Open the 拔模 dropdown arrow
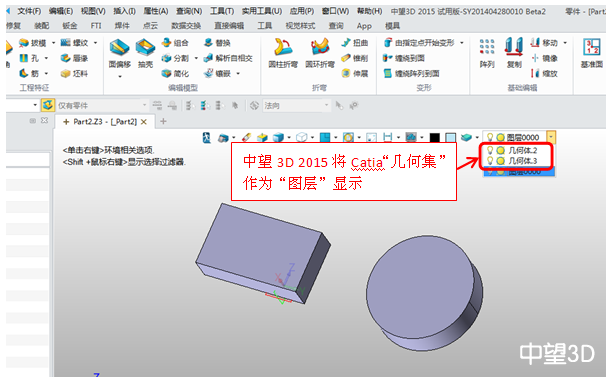Screen dimensions: 609x380 (x=54, y=43)
